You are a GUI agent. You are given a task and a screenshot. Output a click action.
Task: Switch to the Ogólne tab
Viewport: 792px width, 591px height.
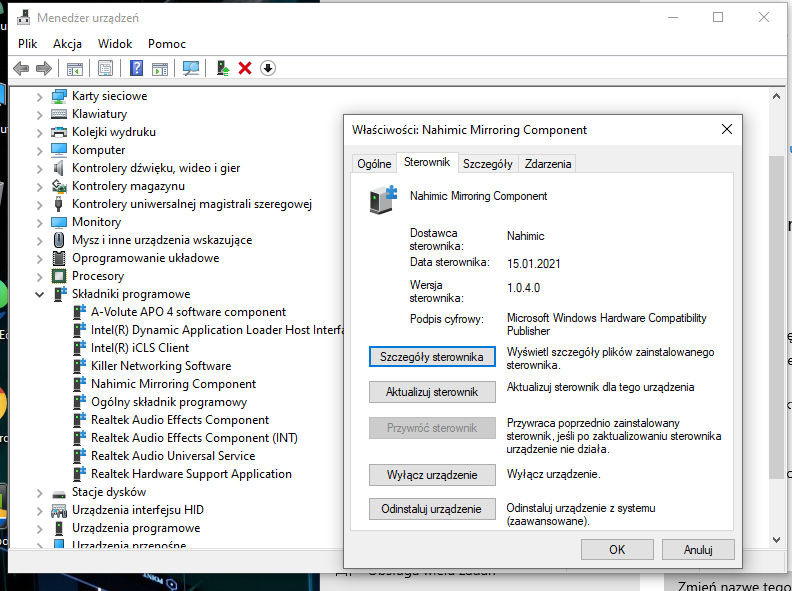374,164
